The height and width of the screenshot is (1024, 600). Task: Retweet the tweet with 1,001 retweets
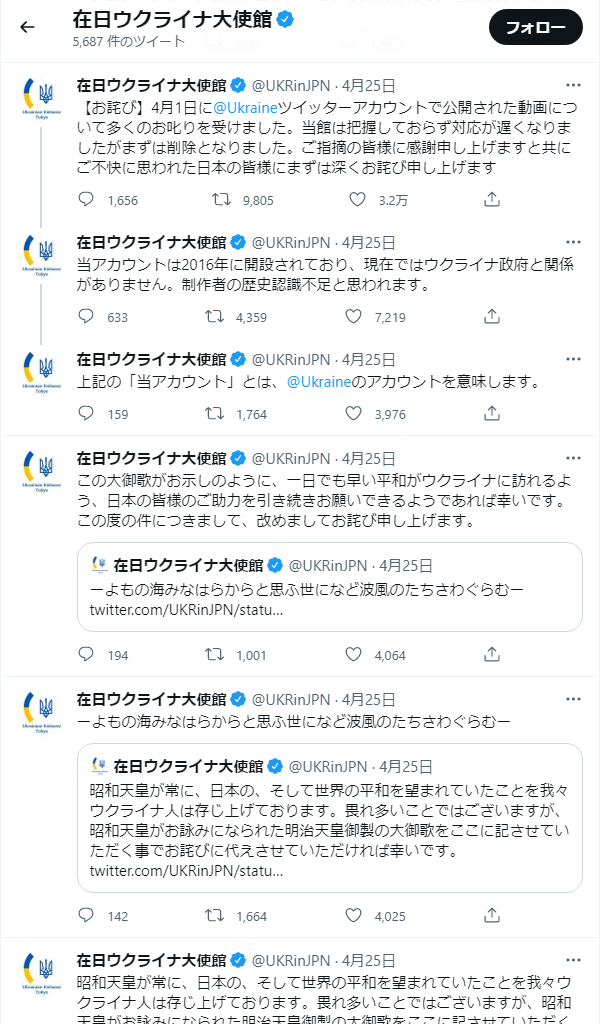pos(214,654)
